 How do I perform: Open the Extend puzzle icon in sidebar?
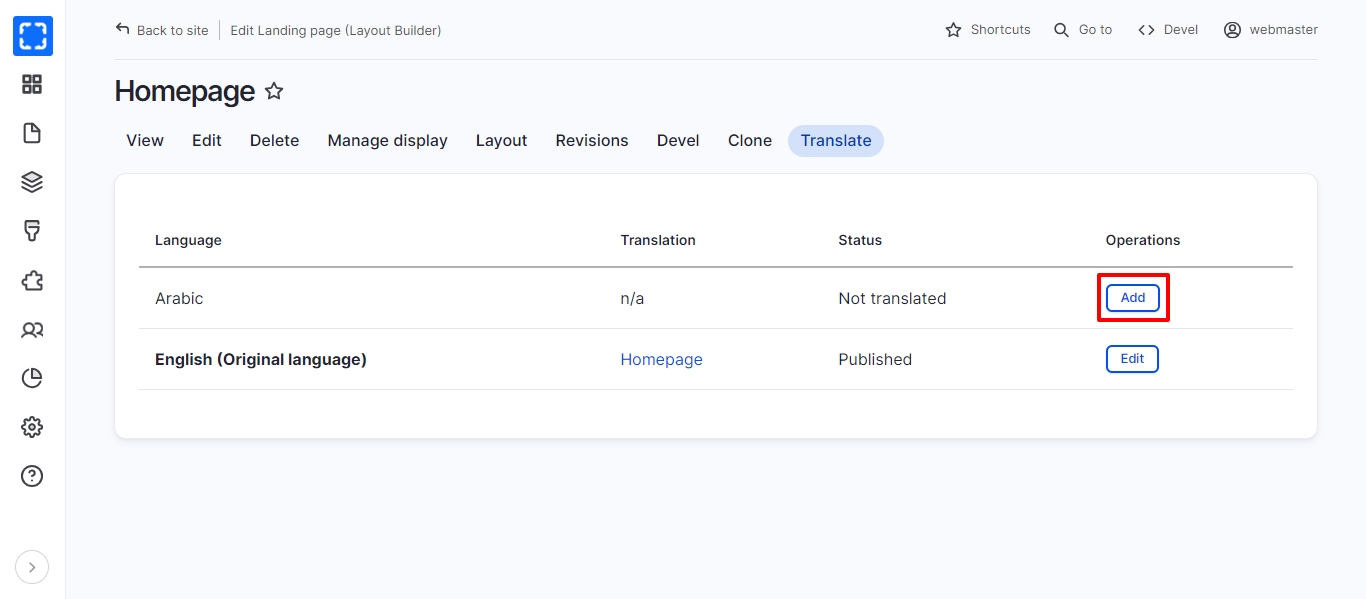tap(32, 280)
